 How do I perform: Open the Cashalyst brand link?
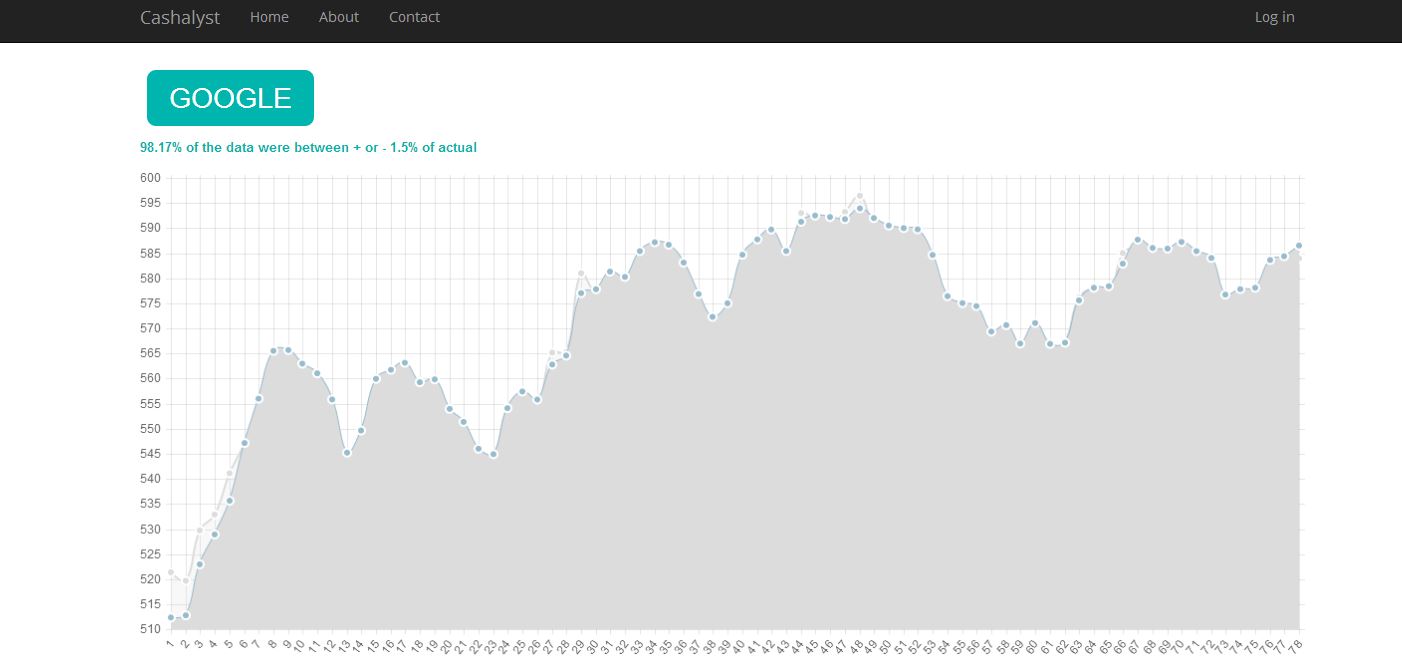(180, 17)
